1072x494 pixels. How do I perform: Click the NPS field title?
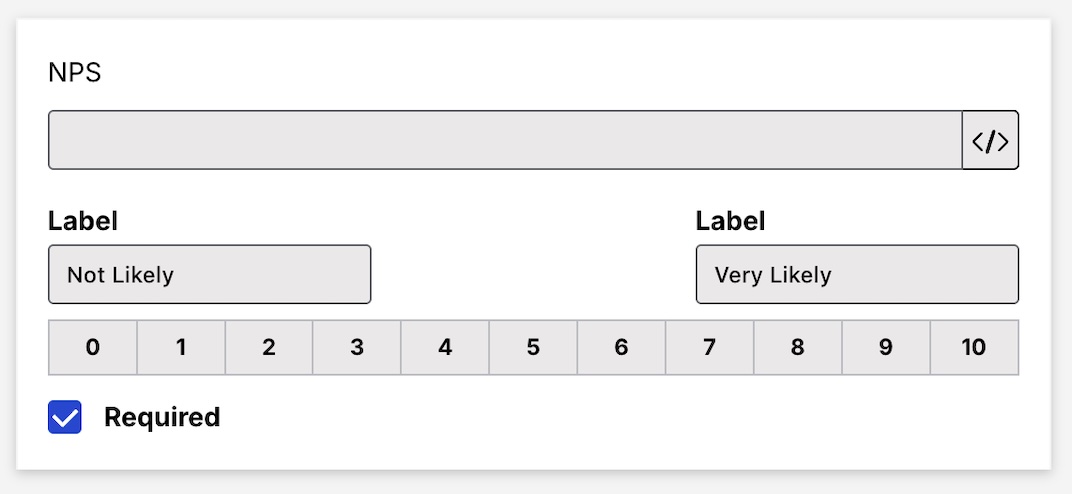[75, 73]
